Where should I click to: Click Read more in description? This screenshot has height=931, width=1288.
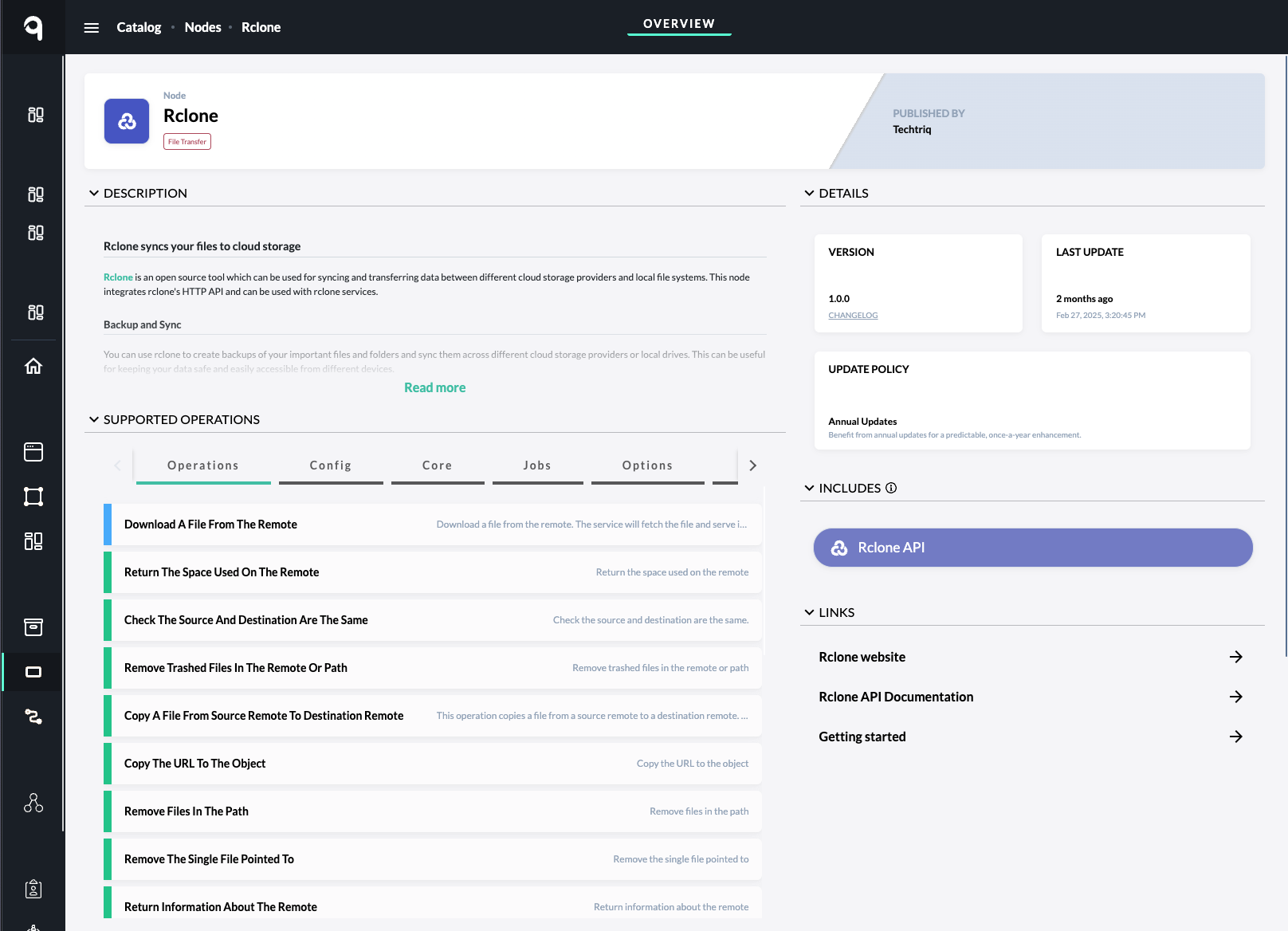tap(435, 387)
